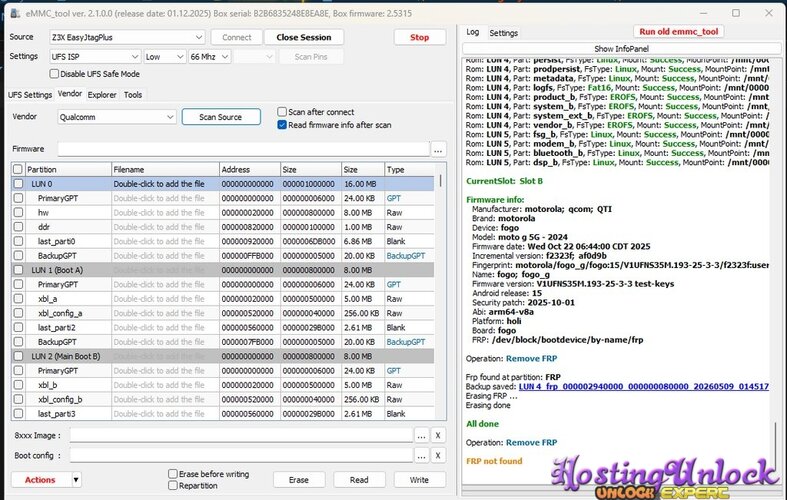787x500 pixels.
Task: Click Show InfoPanel bar
Action: click(621, 49)
